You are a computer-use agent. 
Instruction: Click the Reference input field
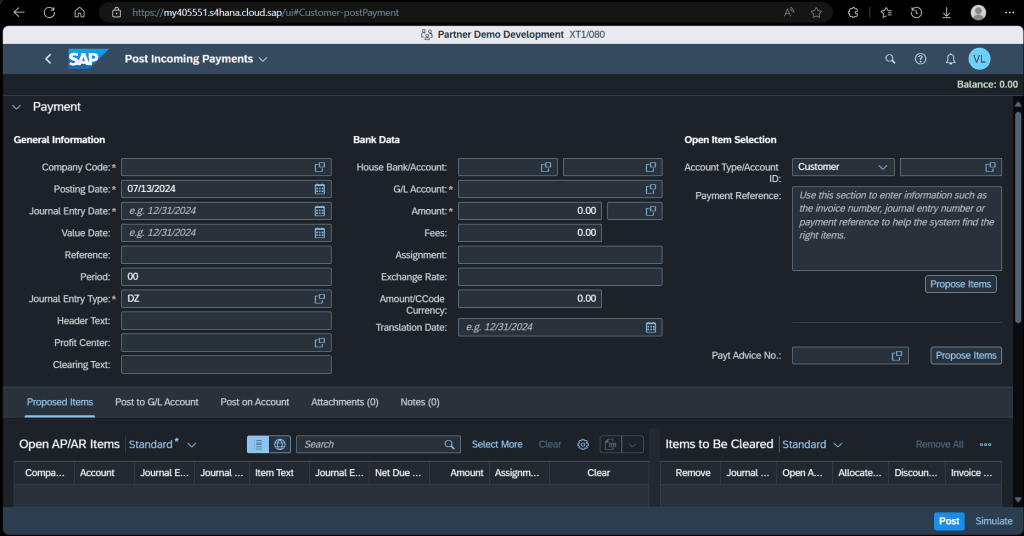(226, 255)
